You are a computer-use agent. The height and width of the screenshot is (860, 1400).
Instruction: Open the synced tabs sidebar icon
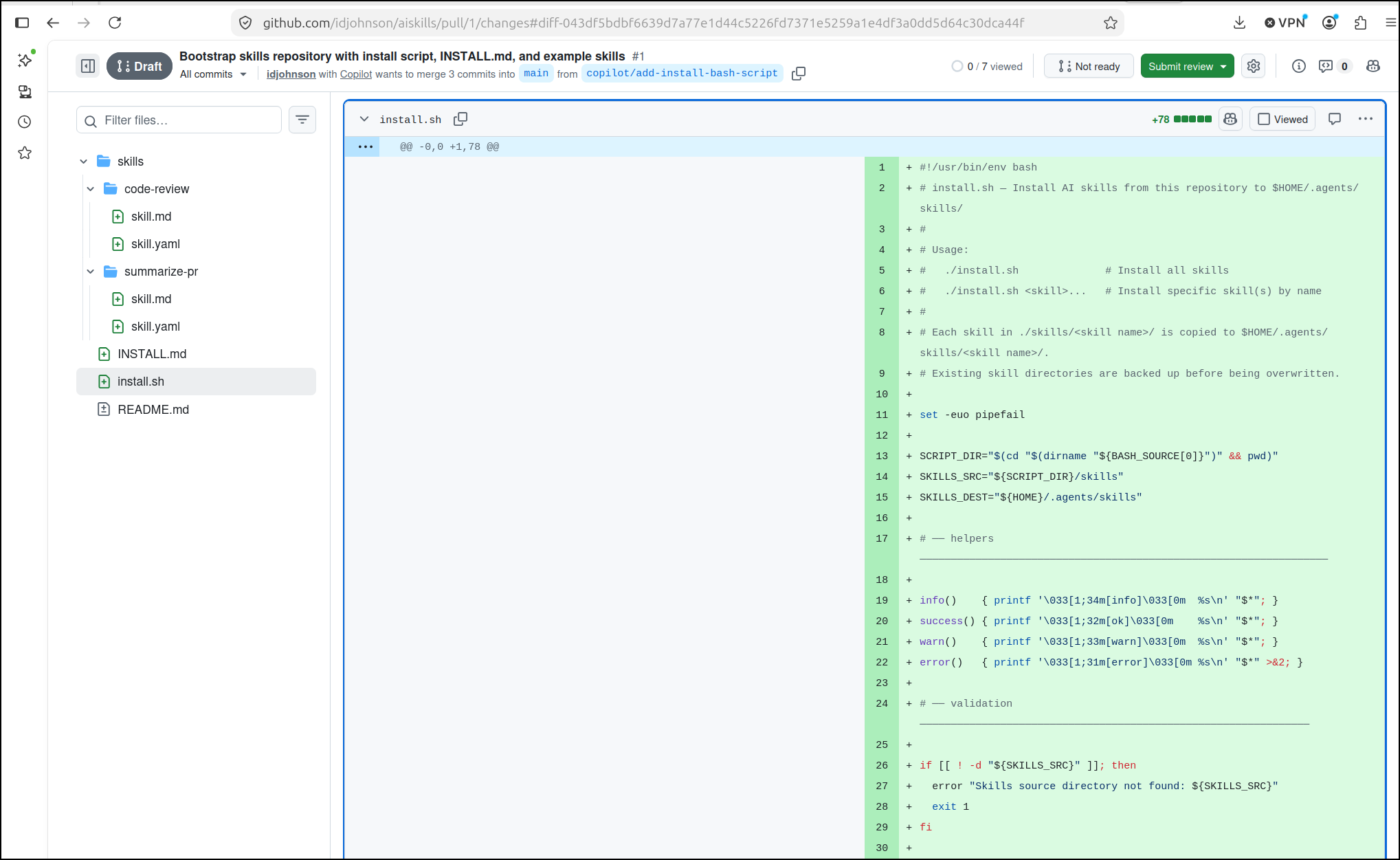click(25, 91)
